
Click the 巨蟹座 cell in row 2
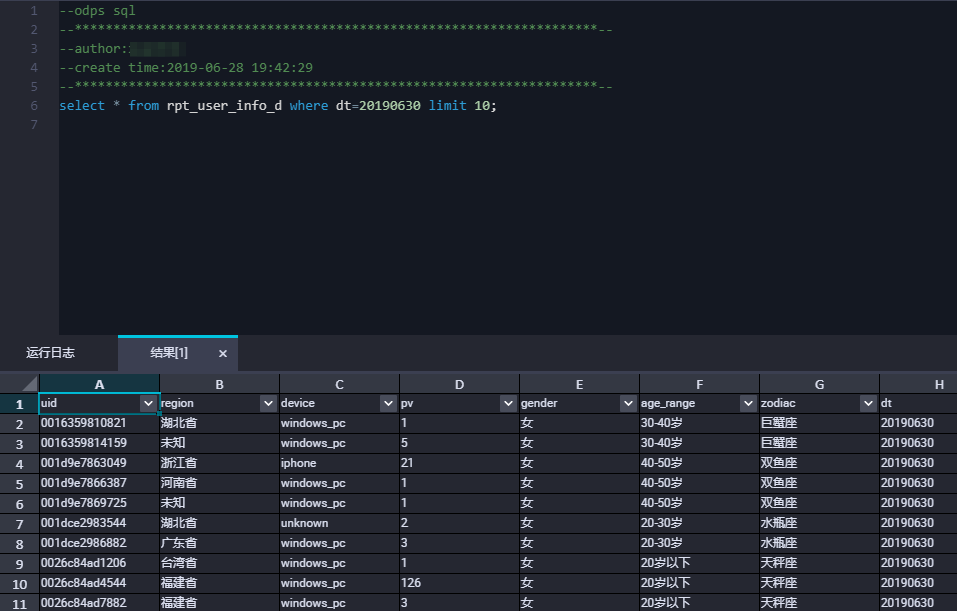tap(819, 423)
